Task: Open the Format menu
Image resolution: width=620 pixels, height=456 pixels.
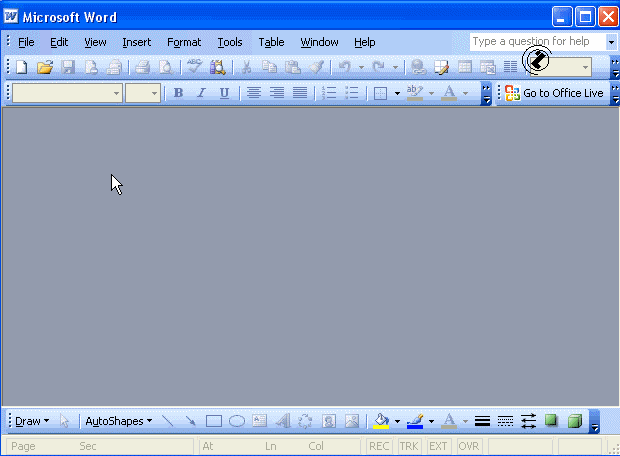Action: (184, 42)
